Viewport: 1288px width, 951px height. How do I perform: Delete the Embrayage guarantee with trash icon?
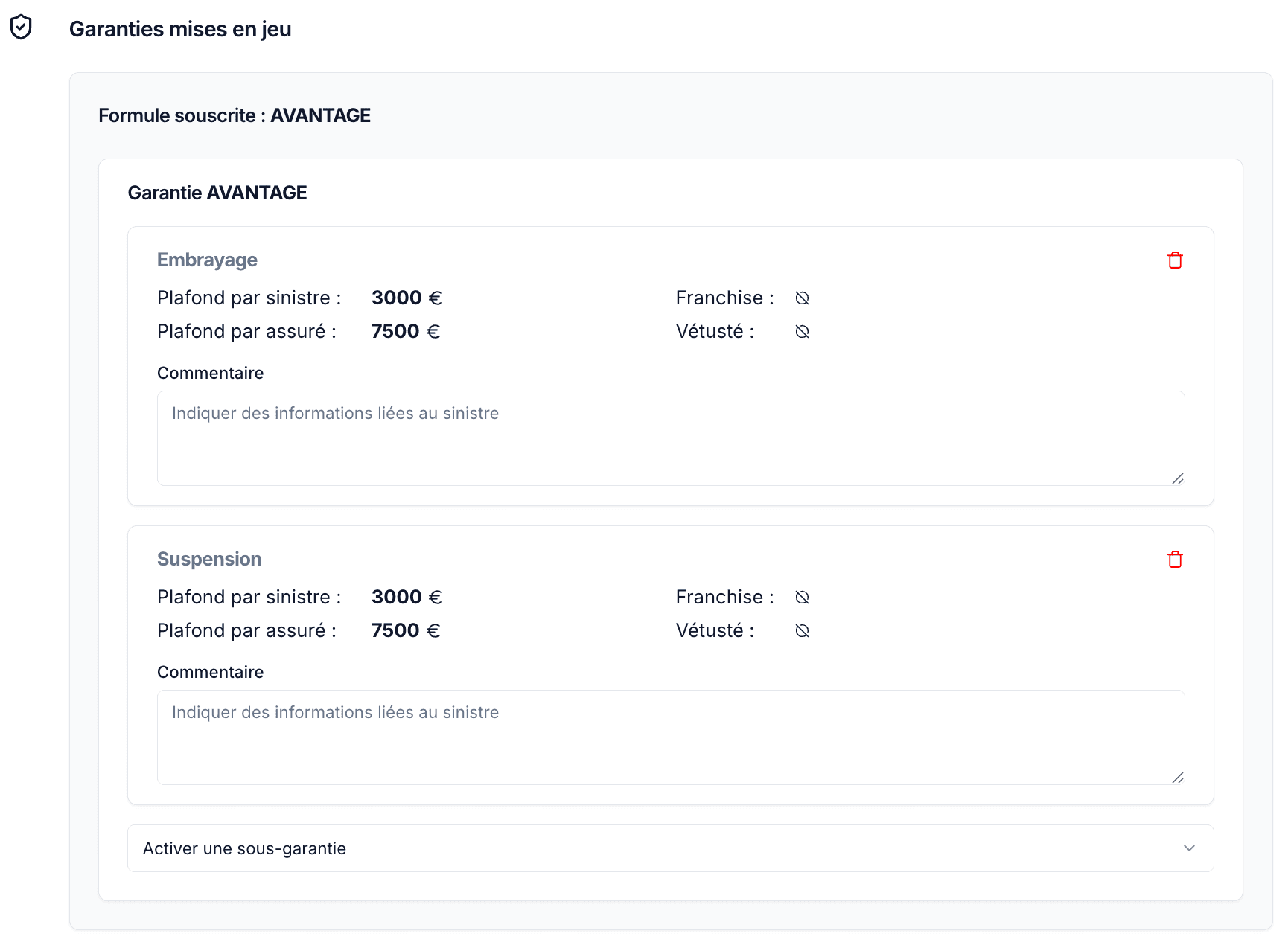coord(1175,260)
